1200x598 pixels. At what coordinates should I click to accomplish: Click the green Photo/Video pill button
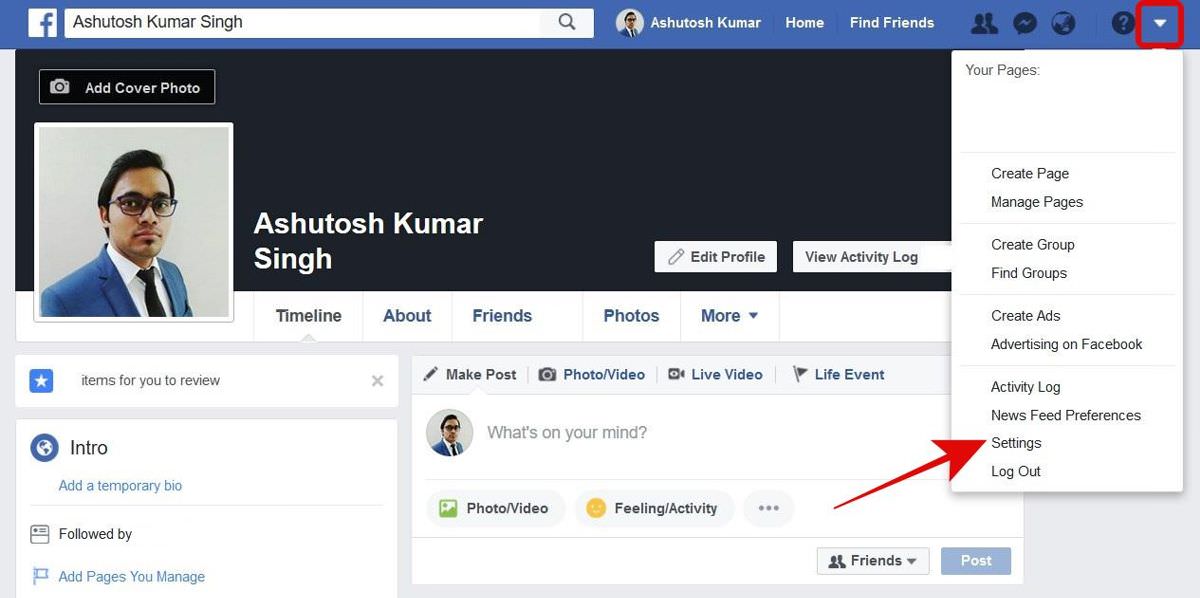pyautogui.click(x=495, y=508)
